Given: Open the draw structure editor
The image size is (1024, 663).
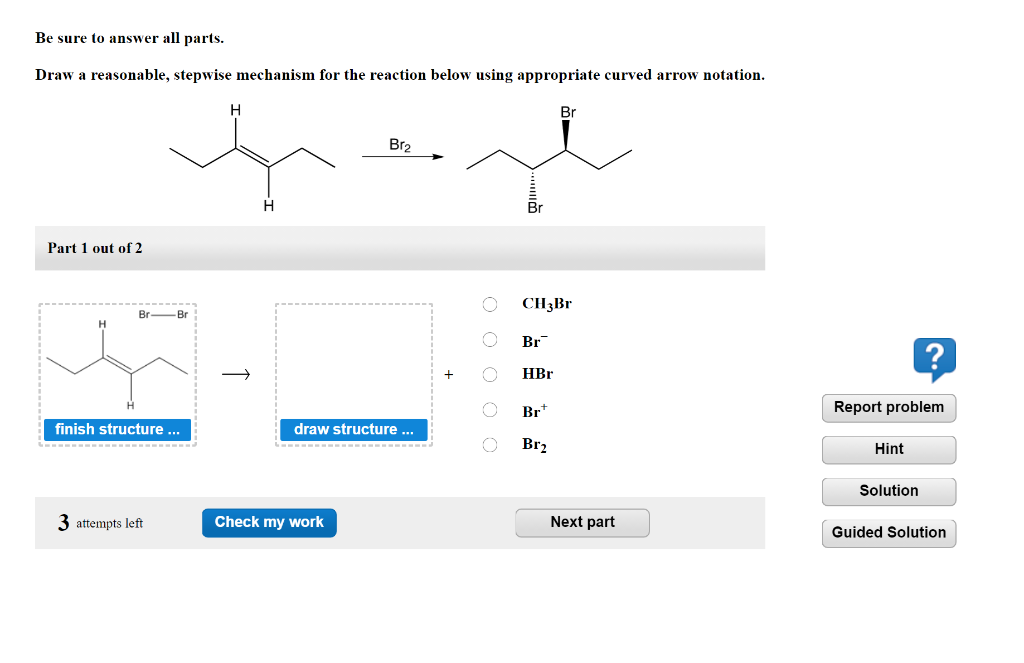Looking at the screenshot, I should tap(353, 430).
